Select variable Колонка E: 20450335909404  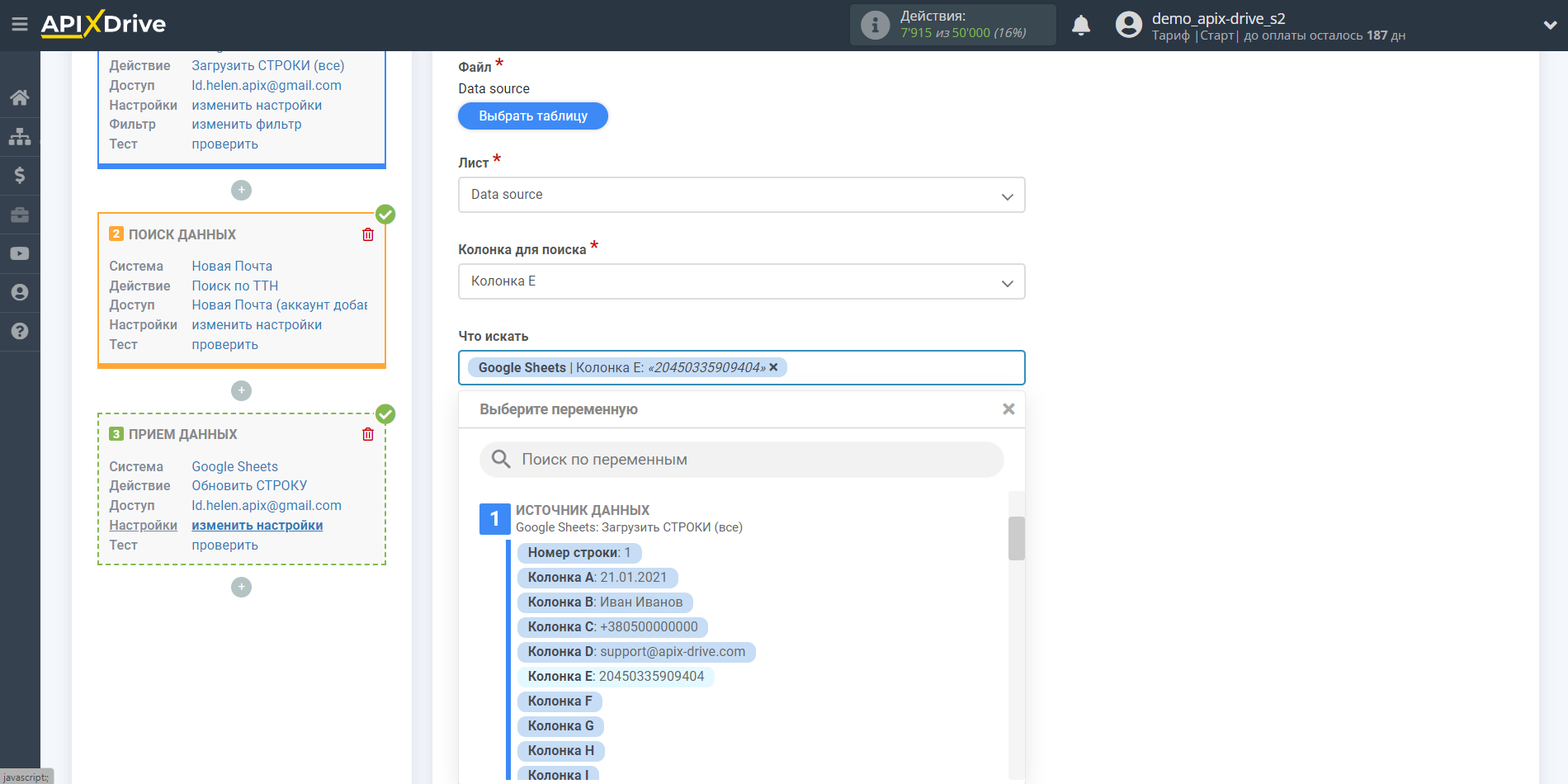pos(616,677)
